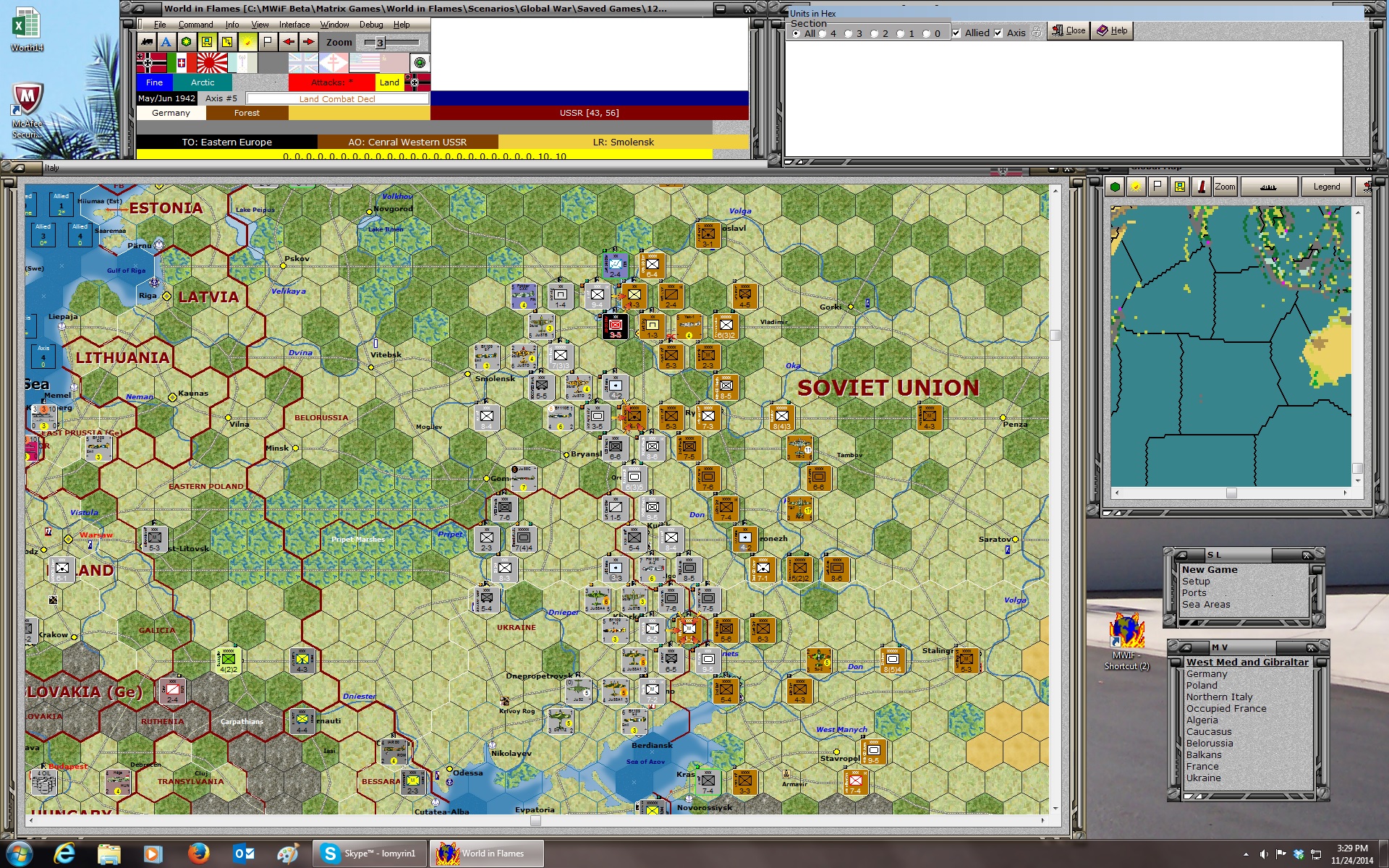Click the Legend button in Global Map
The height and width of the screenshot is (868, 1389).
click(1326, 187)
